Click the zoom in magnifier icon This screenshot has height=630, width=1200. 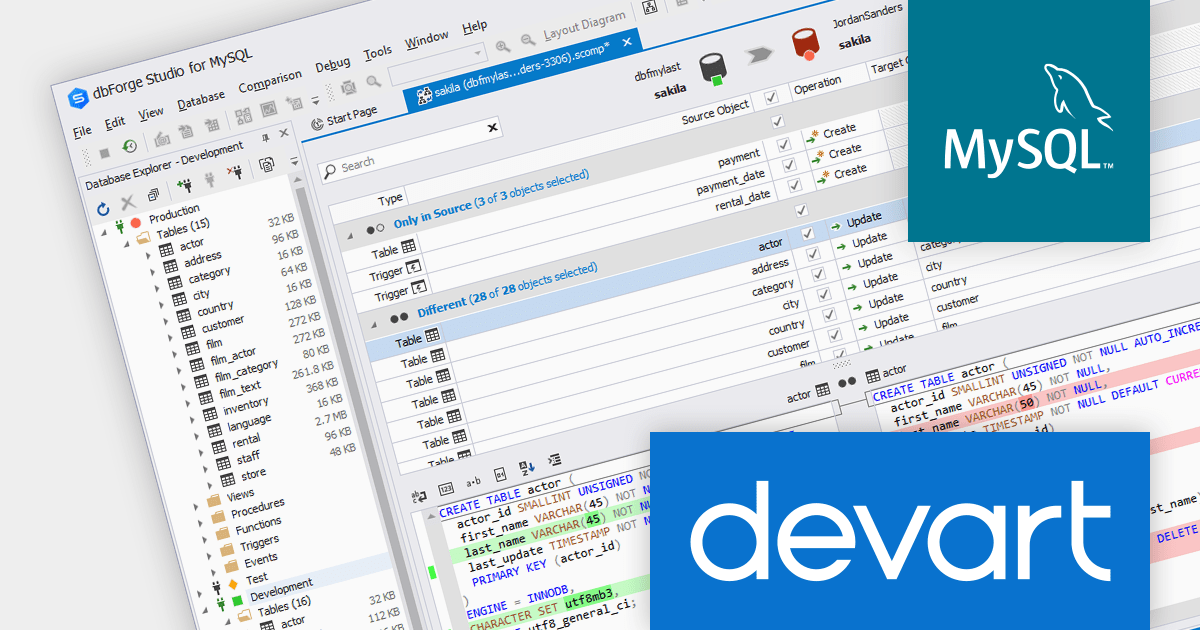[502, 45]
